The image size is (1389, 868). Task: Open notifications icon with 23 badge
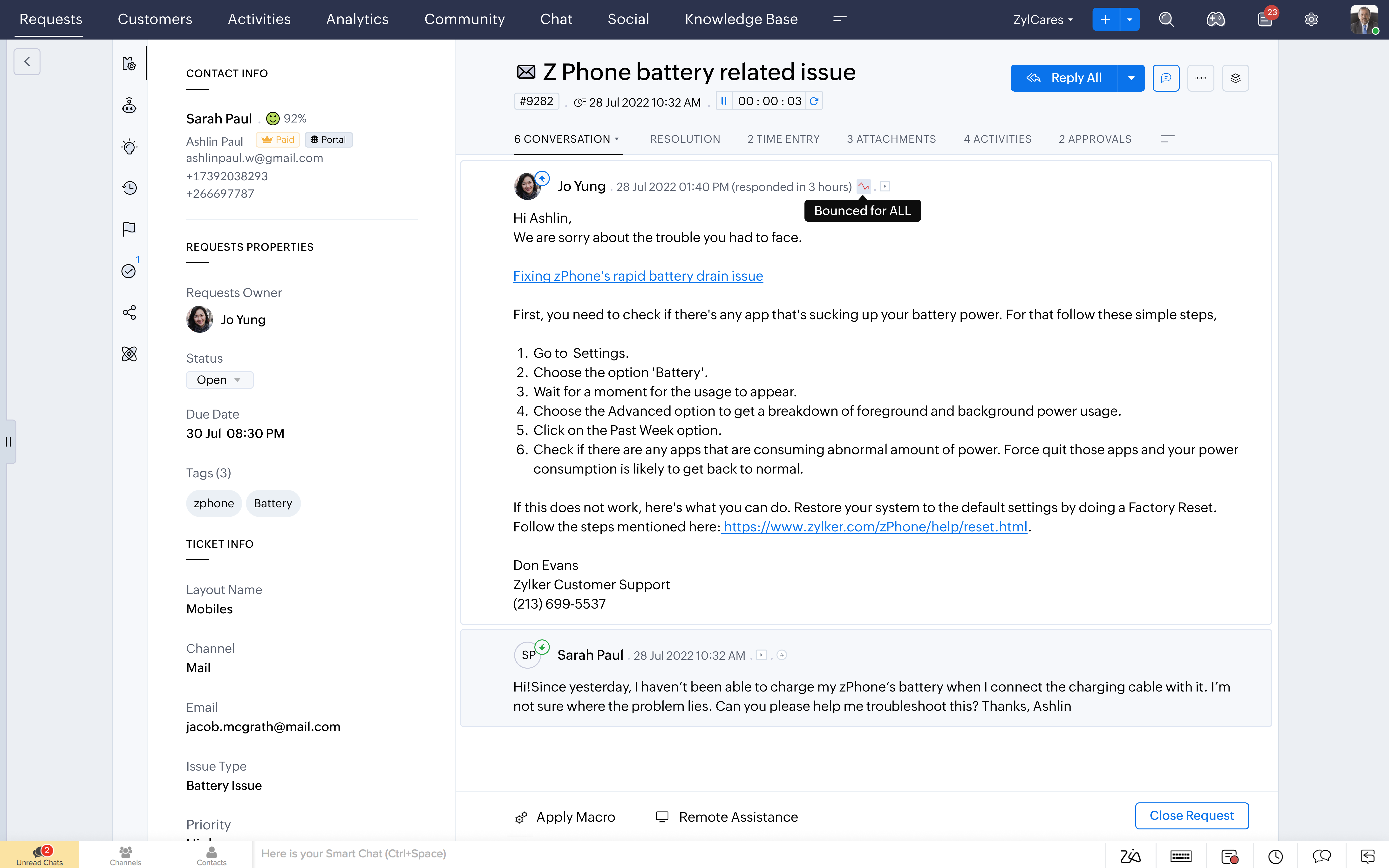1265,20
